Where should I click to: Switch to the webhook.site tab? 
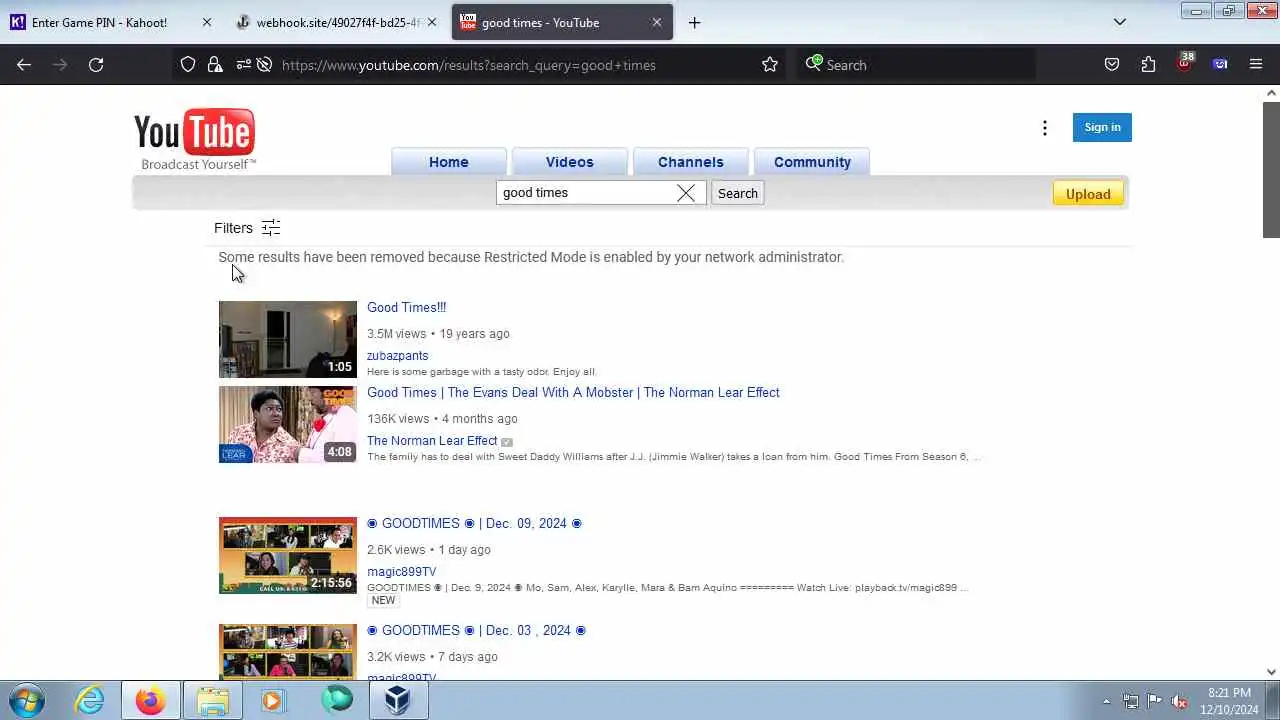(336, 23)
